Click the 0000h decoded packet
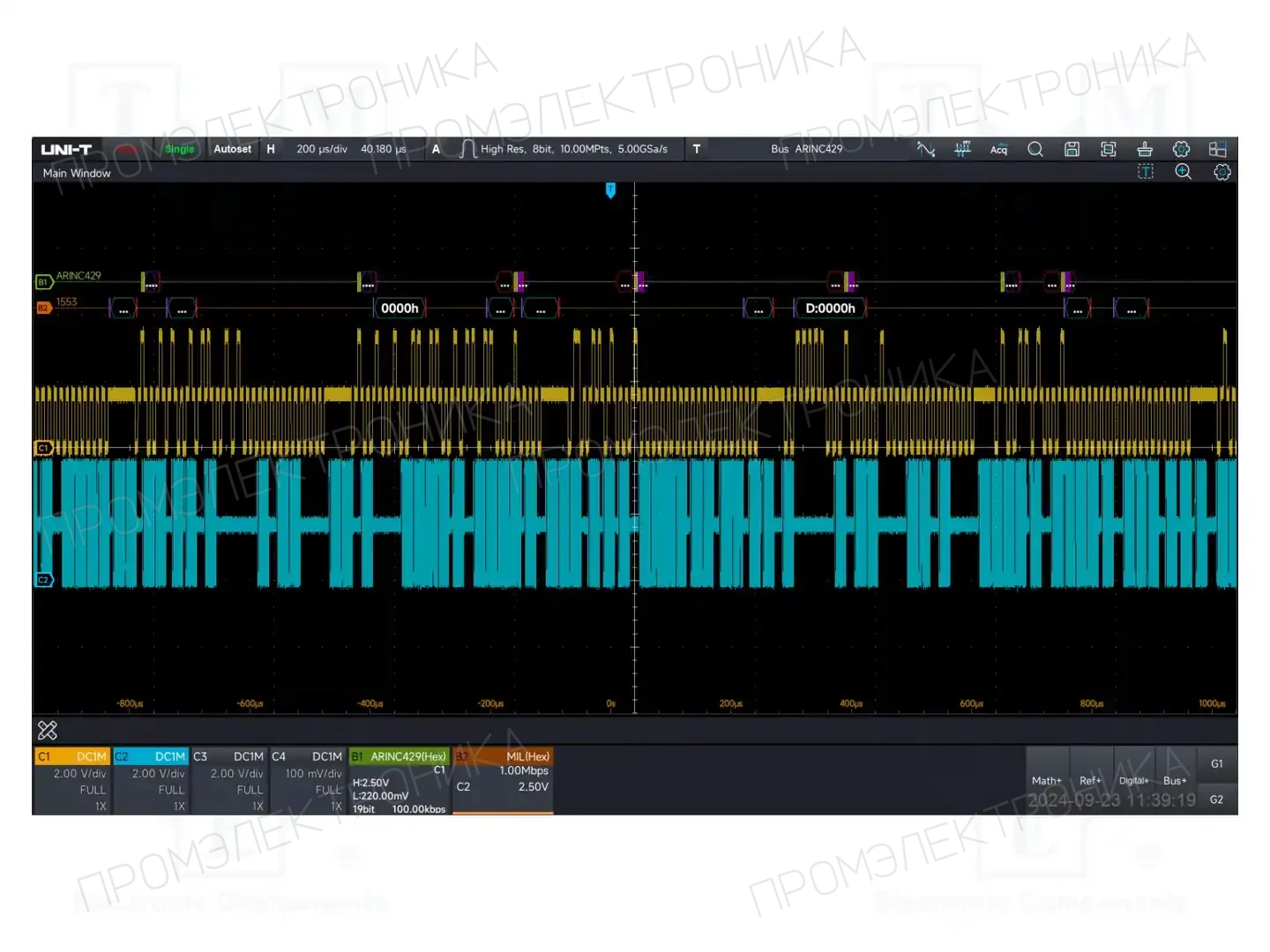This screenshot has height=952, width=1270. pos(400,308)
